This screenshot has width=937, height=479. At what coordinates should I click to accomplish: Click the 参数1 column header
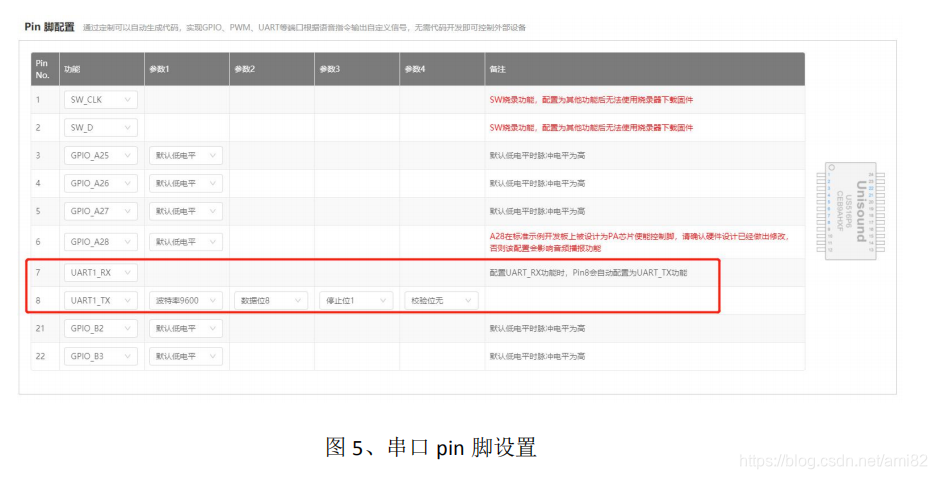187,69
